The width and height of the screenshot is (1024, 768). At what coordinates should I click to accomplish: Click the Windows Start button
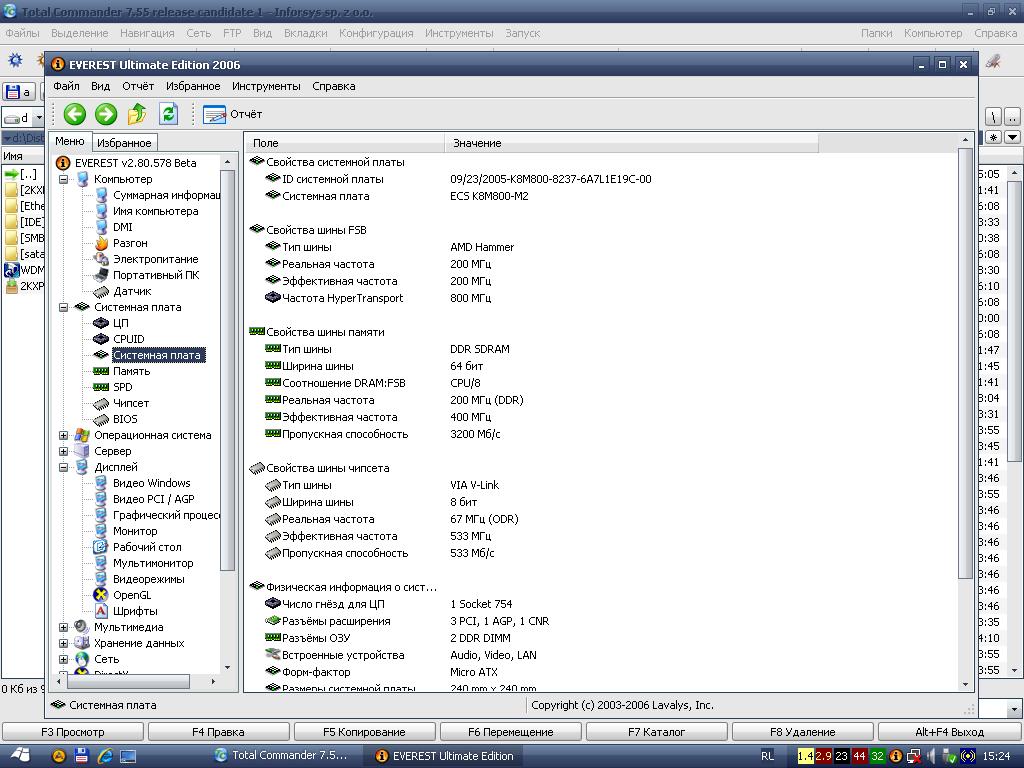click(20, 756)
